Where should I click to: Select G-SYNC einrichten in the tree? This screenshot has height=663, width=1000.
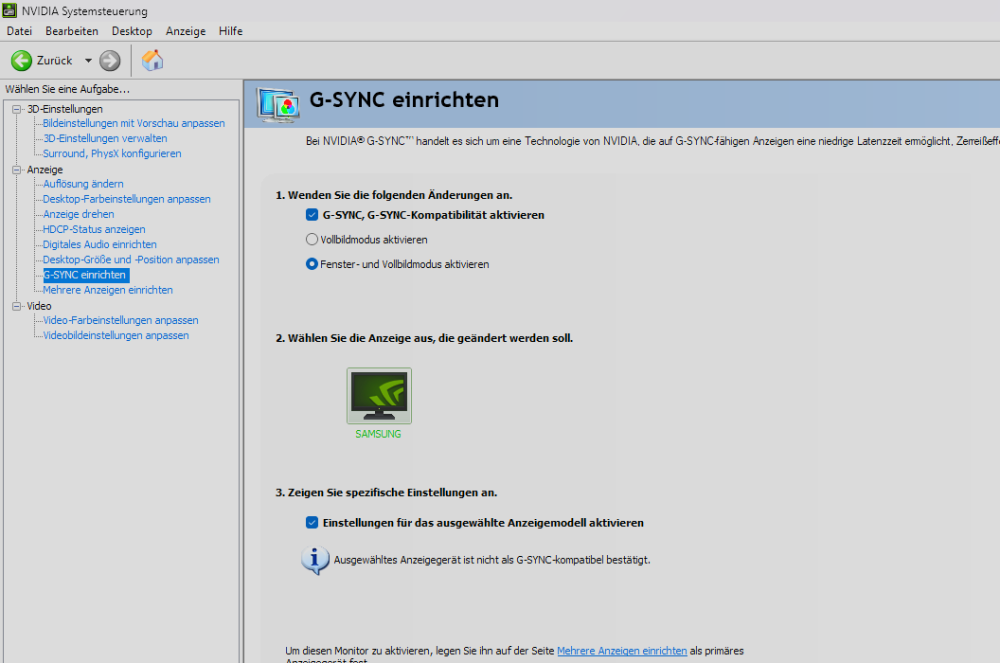tap(86, 275)
